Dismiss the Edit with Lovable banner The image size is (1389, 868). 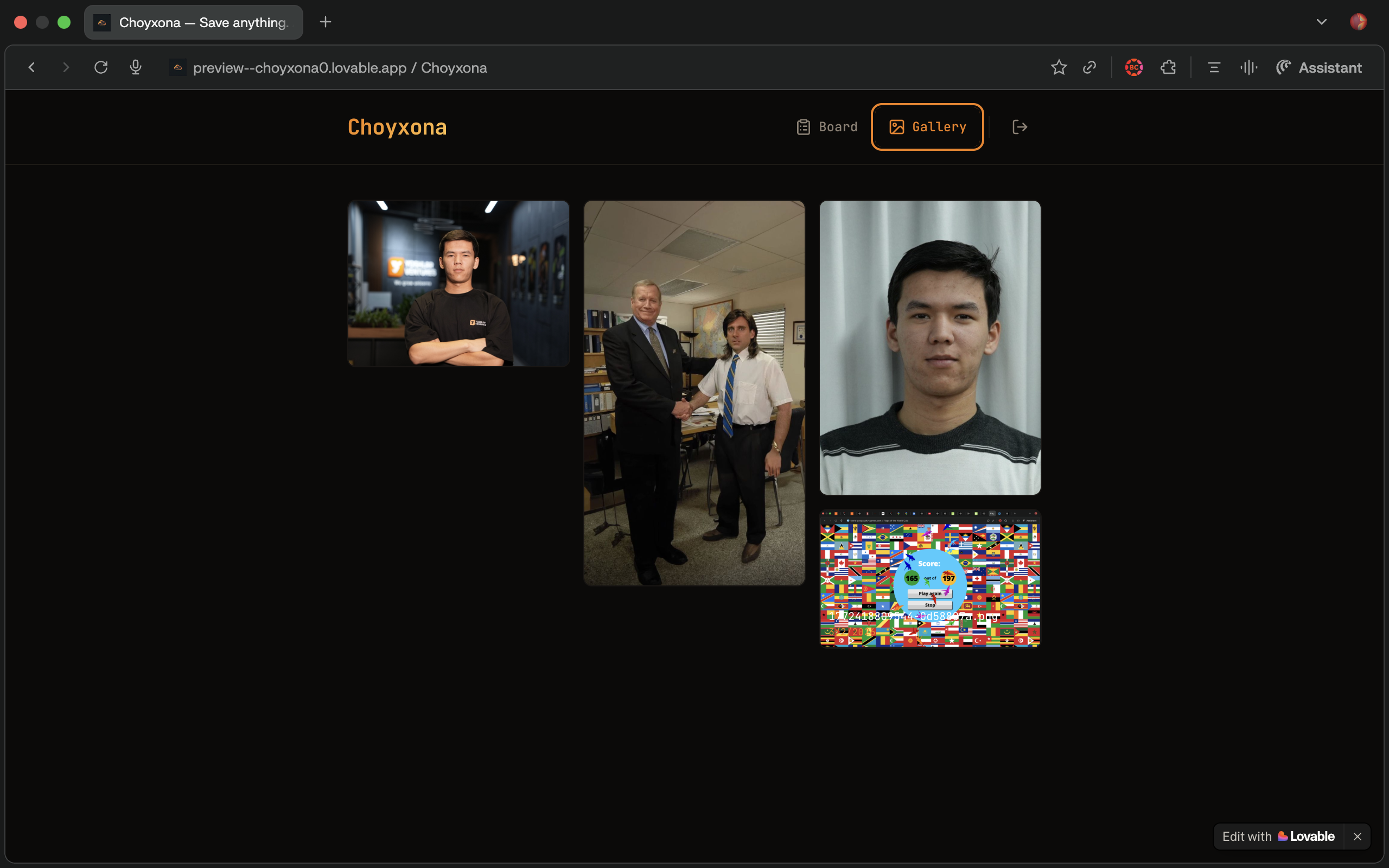pos(1358,836)
